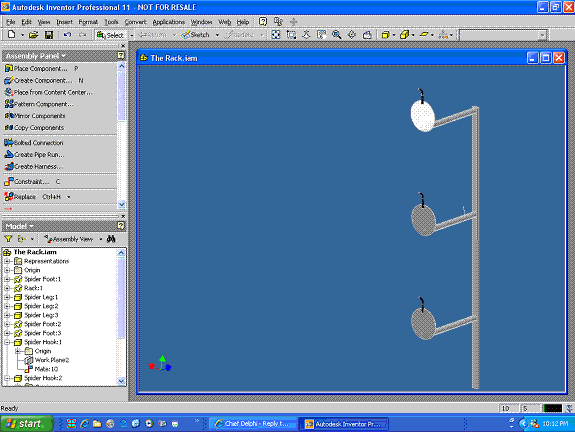Open the Insert menu
The image size is (575, 432).
click(64, 22)
